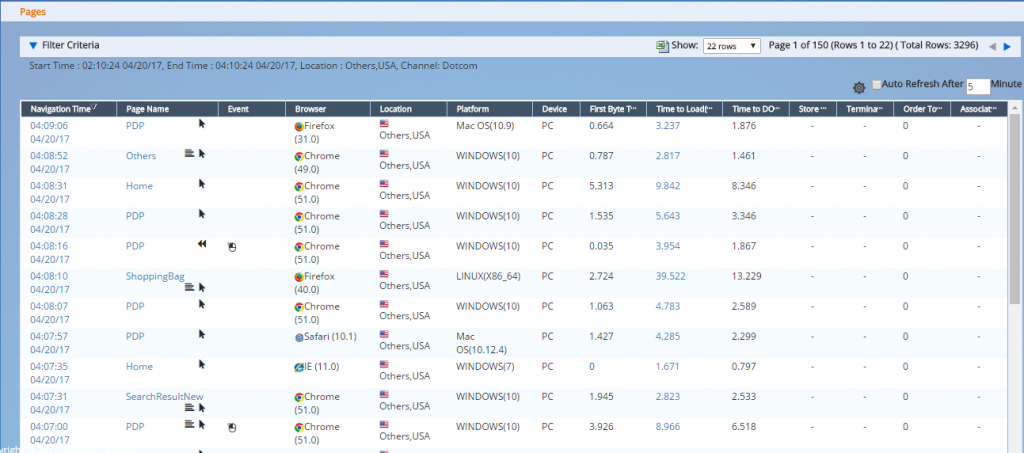Click the cursor icon in the 04:09:06 row
The width and height of the screenshot is (1024, 453).
[202, 123]
